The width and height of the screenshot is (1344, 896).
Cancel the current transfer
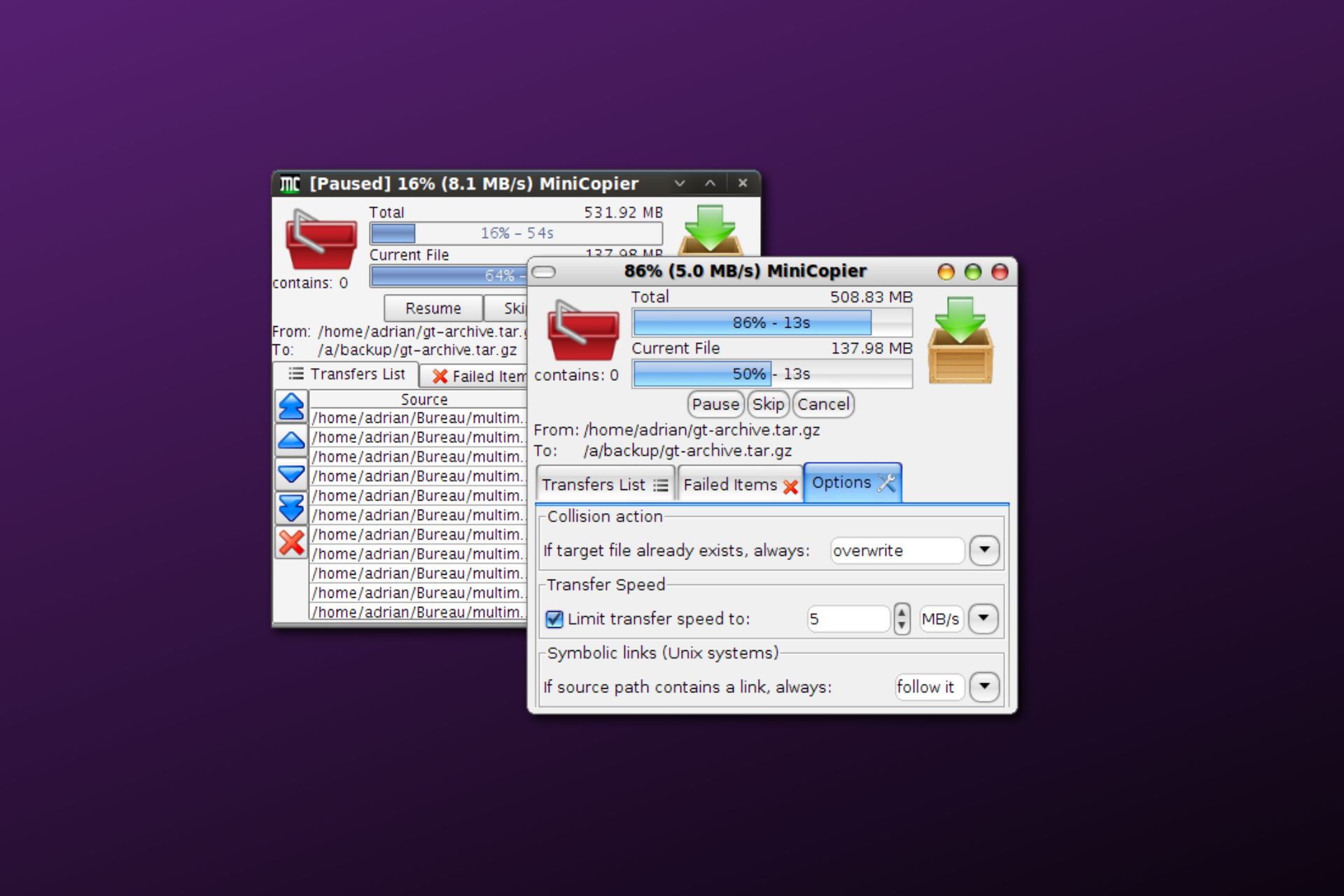point(823,404)
